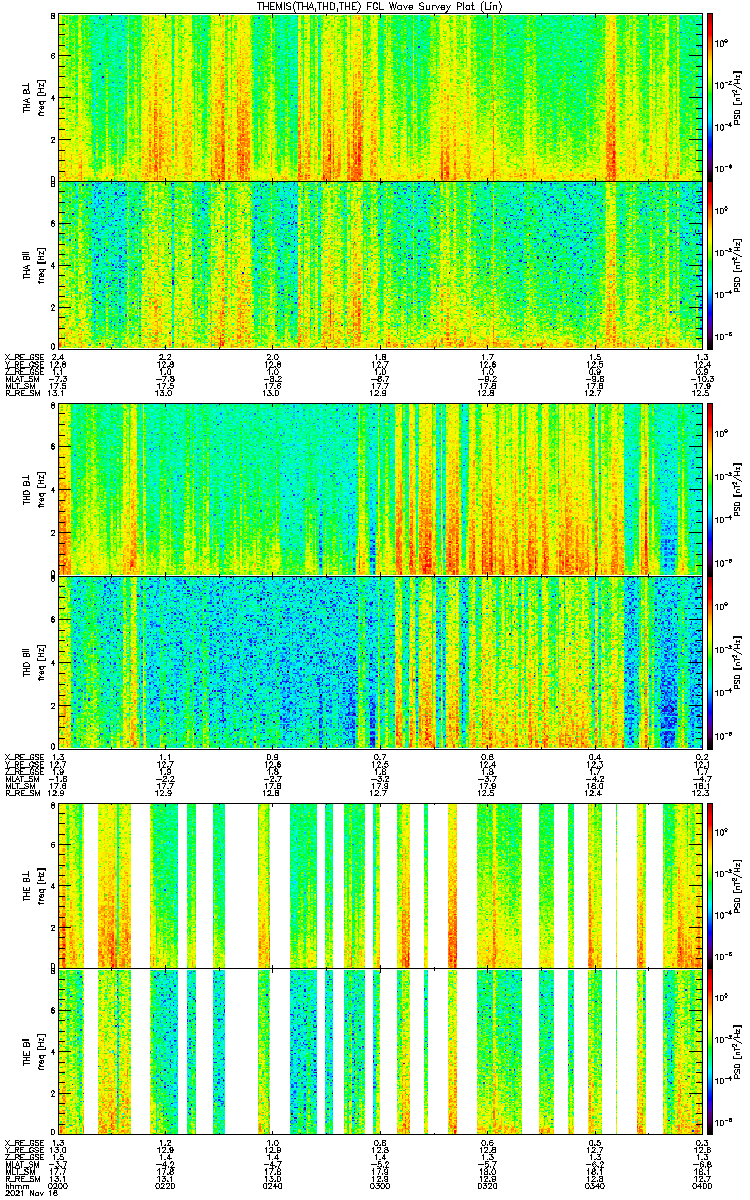750x1200 pixels.
Task: Click the 0300 time tick label
Action: point(381,1185)
